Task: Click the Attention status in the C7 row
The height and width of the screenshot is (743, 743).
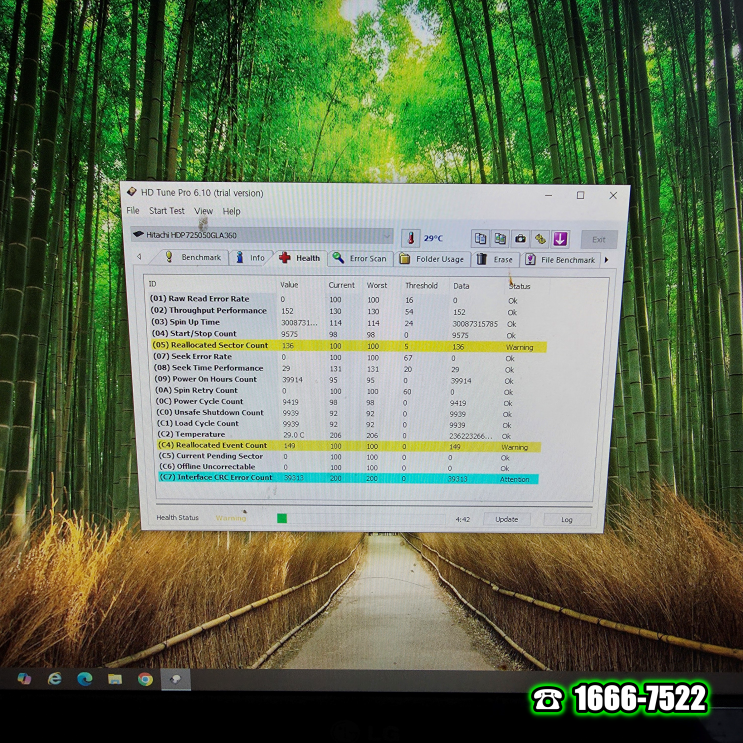Action: click(515, 480)
